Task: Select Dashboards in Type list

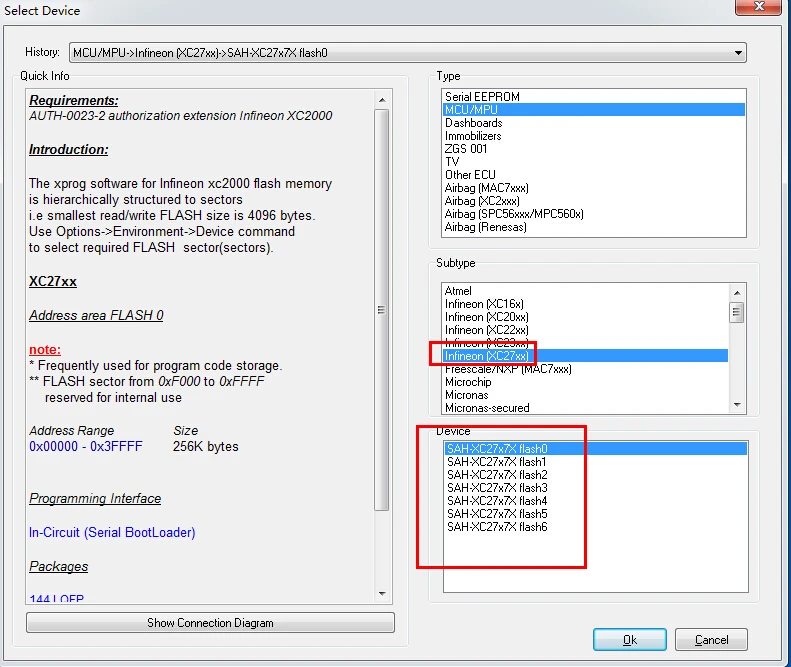Action: tap(594, 123)
